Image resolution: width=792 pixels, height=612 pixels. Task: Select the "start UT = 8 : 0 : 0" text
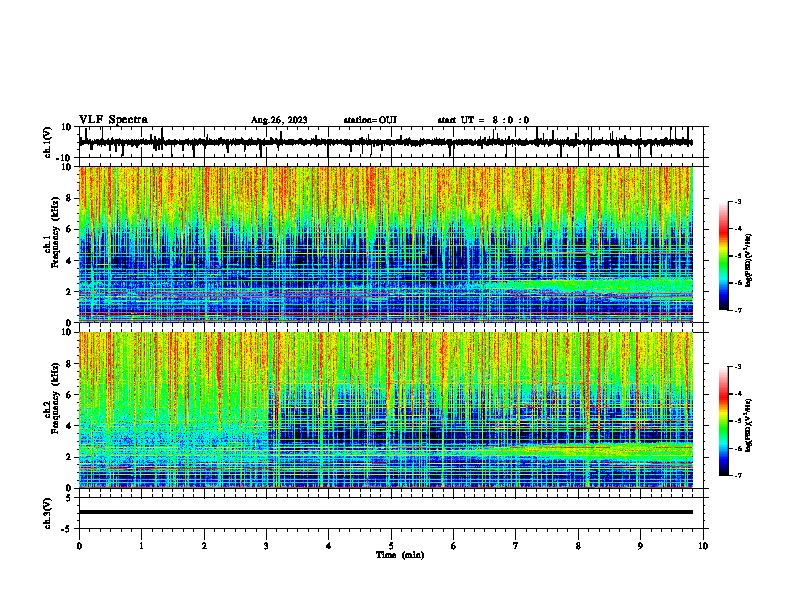click(483, 120)
